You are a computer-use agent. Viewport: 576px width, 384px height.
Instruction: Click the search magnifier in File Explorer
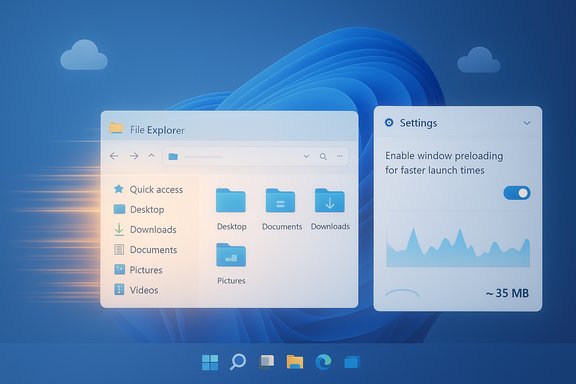323,157
